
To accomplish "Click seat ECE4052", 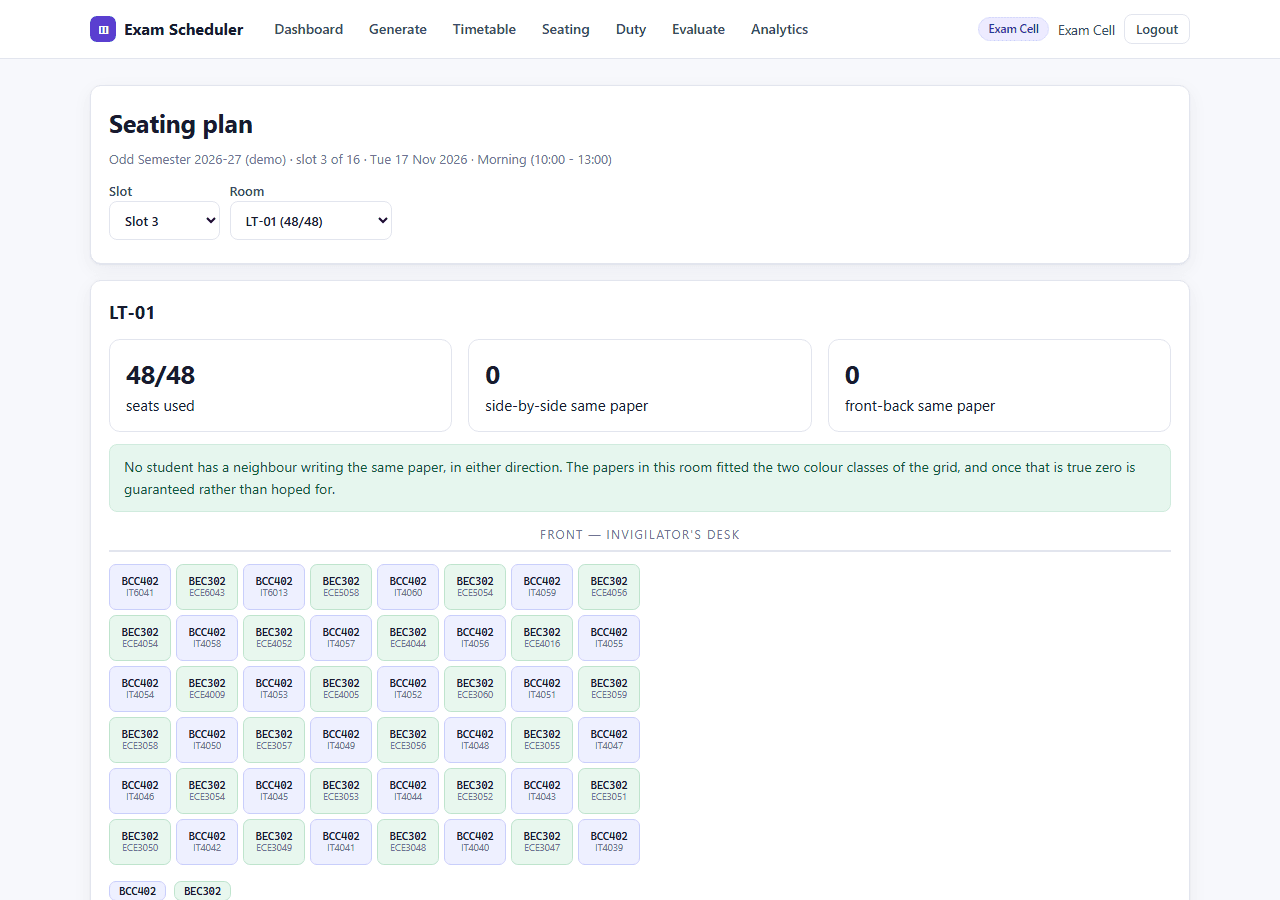I will click(274, 638).
